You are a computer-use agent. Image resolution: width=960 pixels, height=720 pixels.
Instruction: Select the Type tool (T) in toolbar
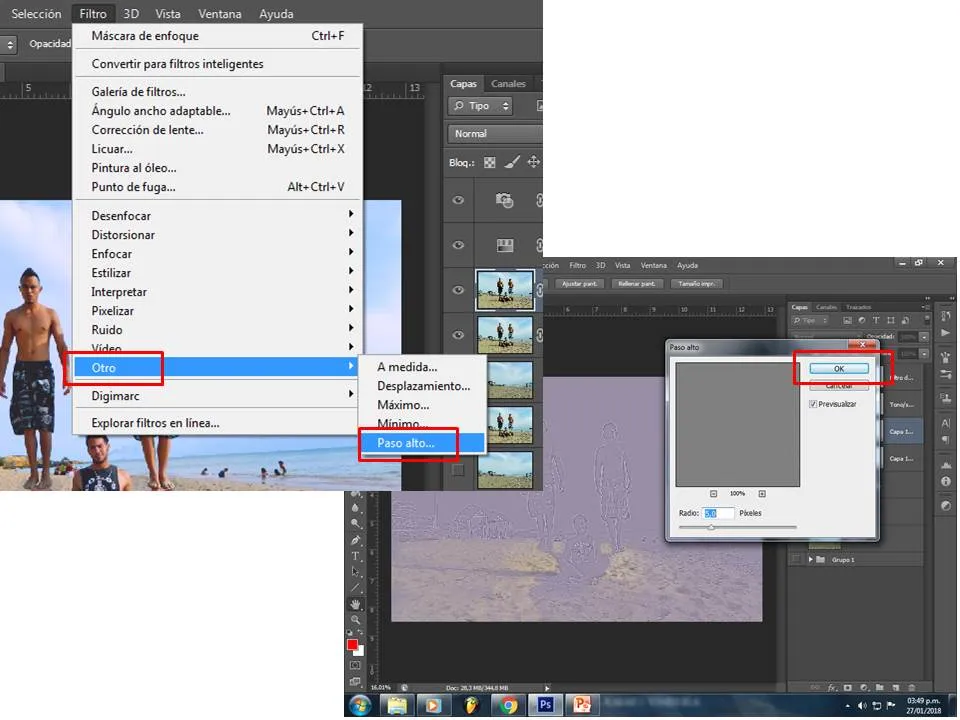[x=355, y=556]
